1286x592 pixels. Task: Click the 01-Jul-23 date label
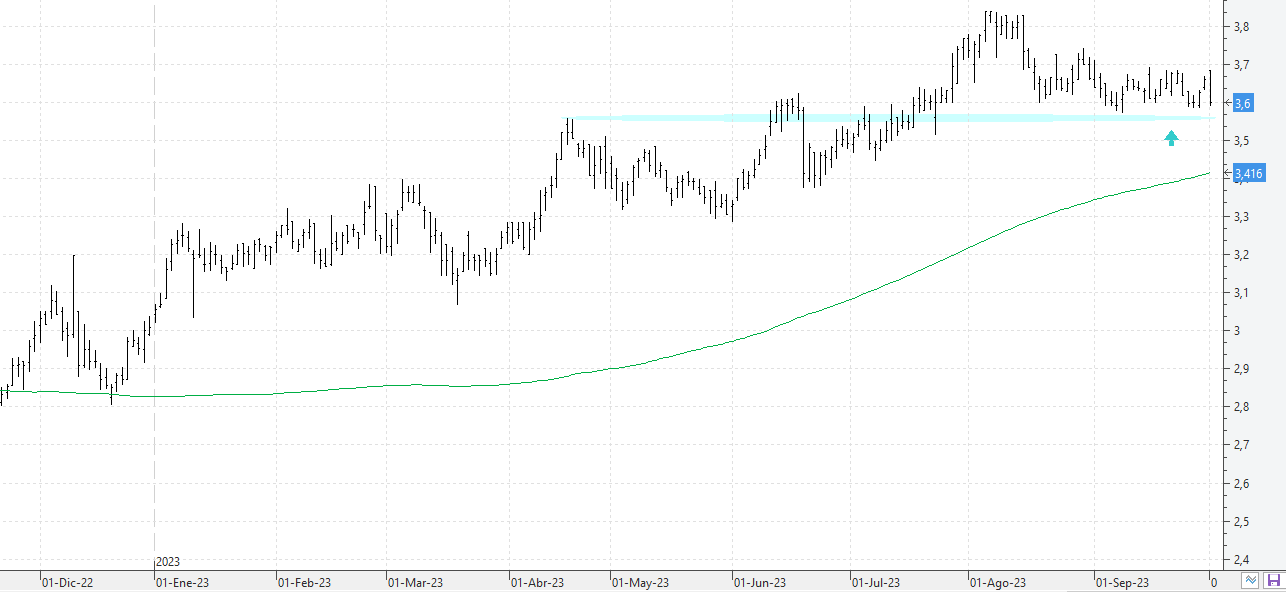[876, 581]
